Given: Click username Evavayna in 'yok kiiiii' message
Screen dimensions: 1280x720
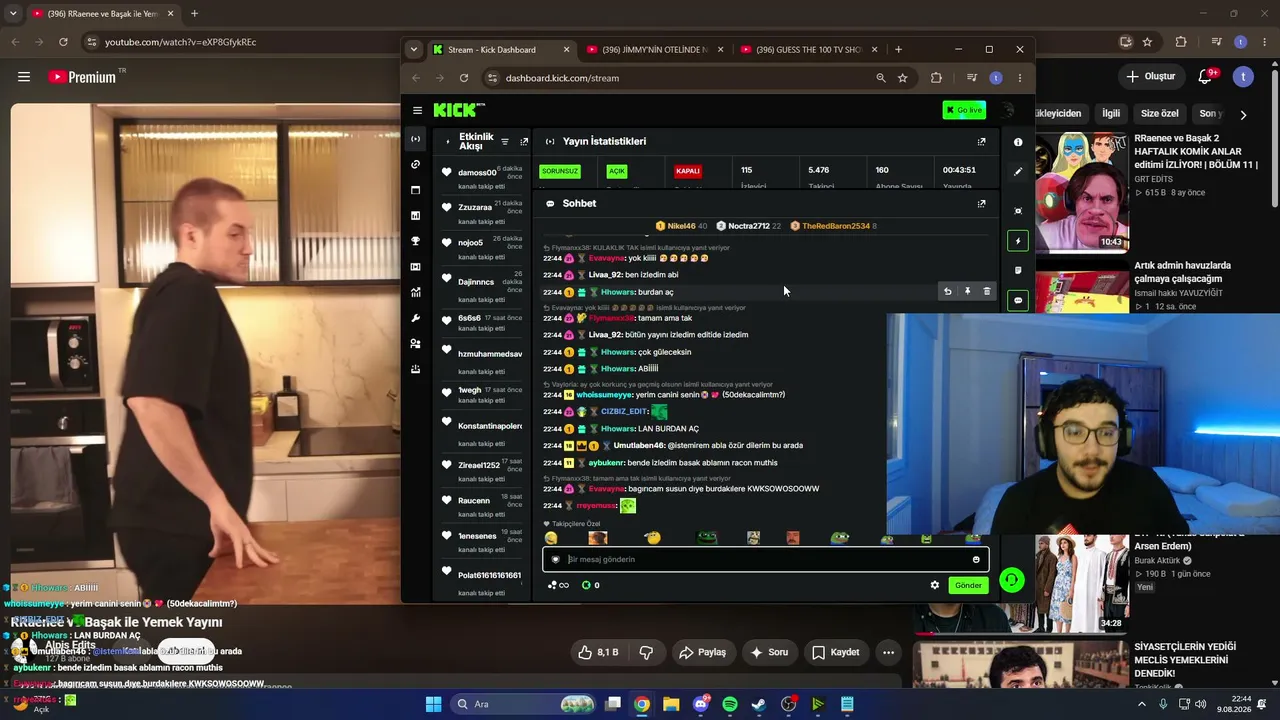Looking at the screenshot, I should (606, 258).
